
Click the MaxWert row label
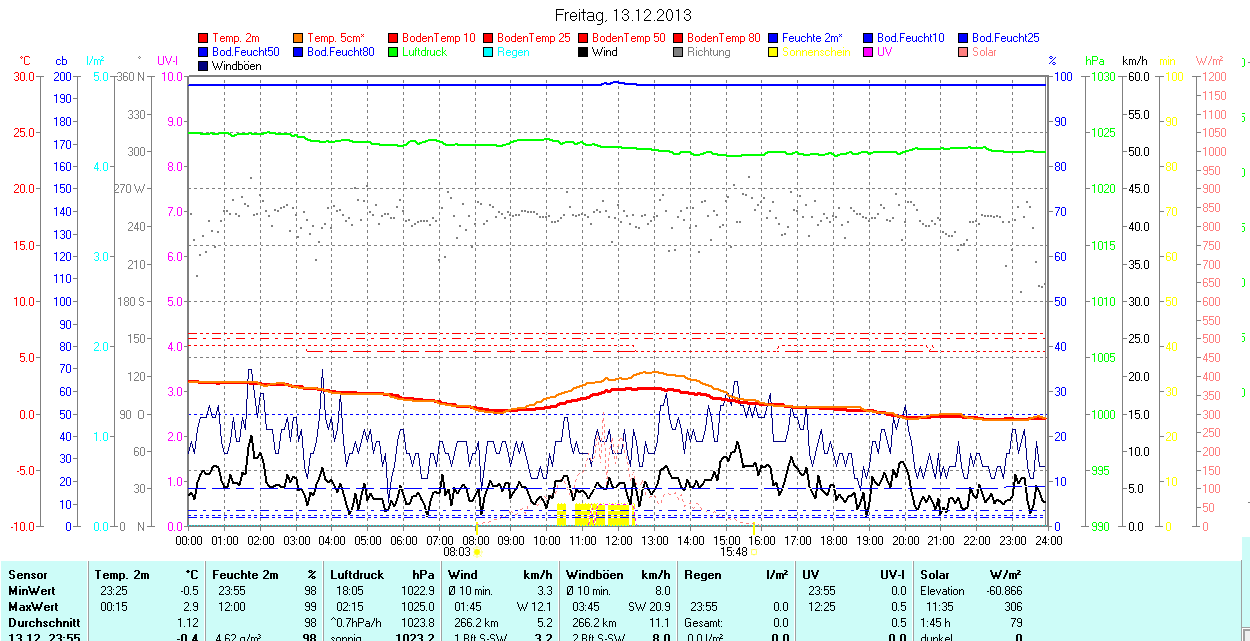coord(32,607)
